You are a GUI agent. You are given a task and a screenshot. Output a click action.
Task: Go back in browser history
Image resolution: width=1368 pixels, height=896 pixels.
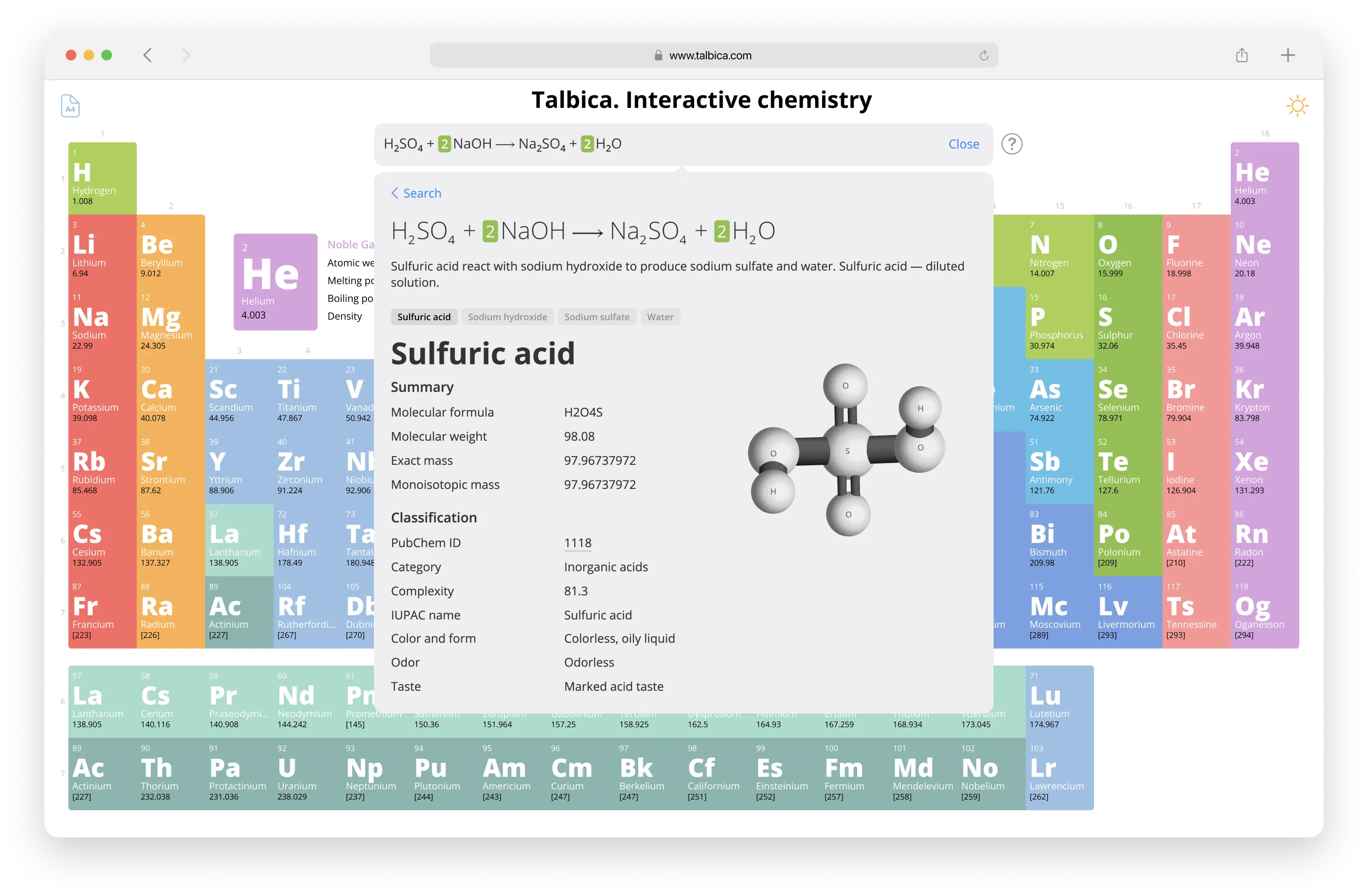tap(148, 55)
